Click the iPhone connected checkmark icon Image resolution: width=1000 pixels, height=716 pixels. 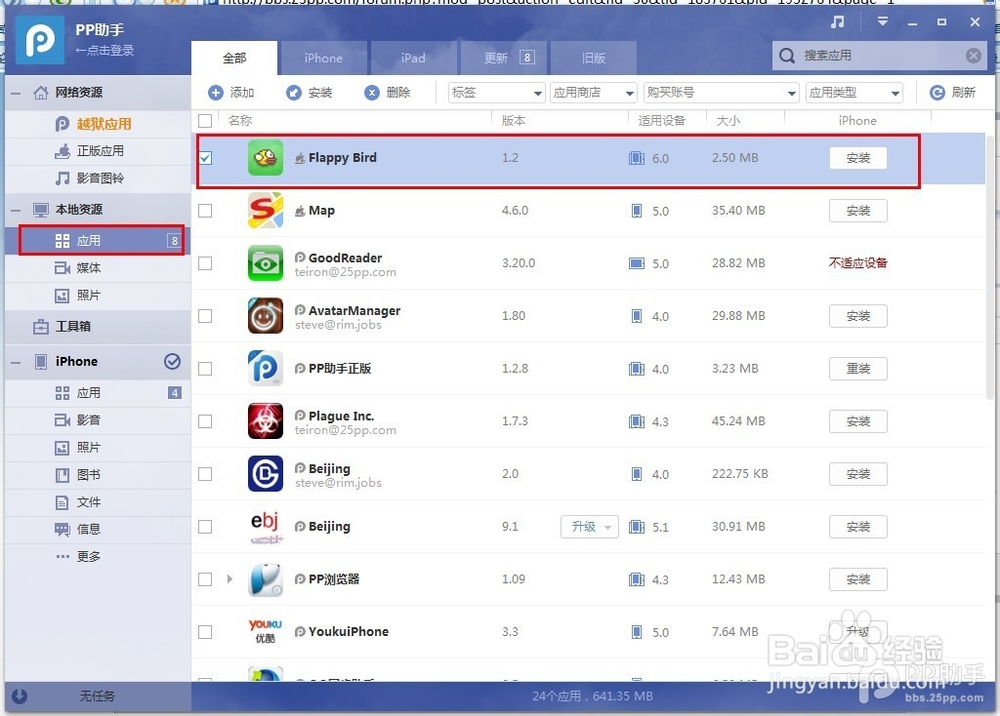tap(172, 362)
